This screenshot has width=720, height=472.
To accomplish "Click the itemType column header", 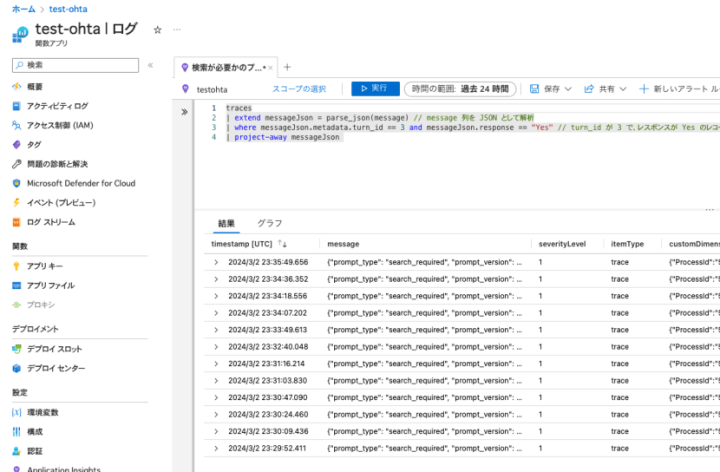I will (627, 244).
